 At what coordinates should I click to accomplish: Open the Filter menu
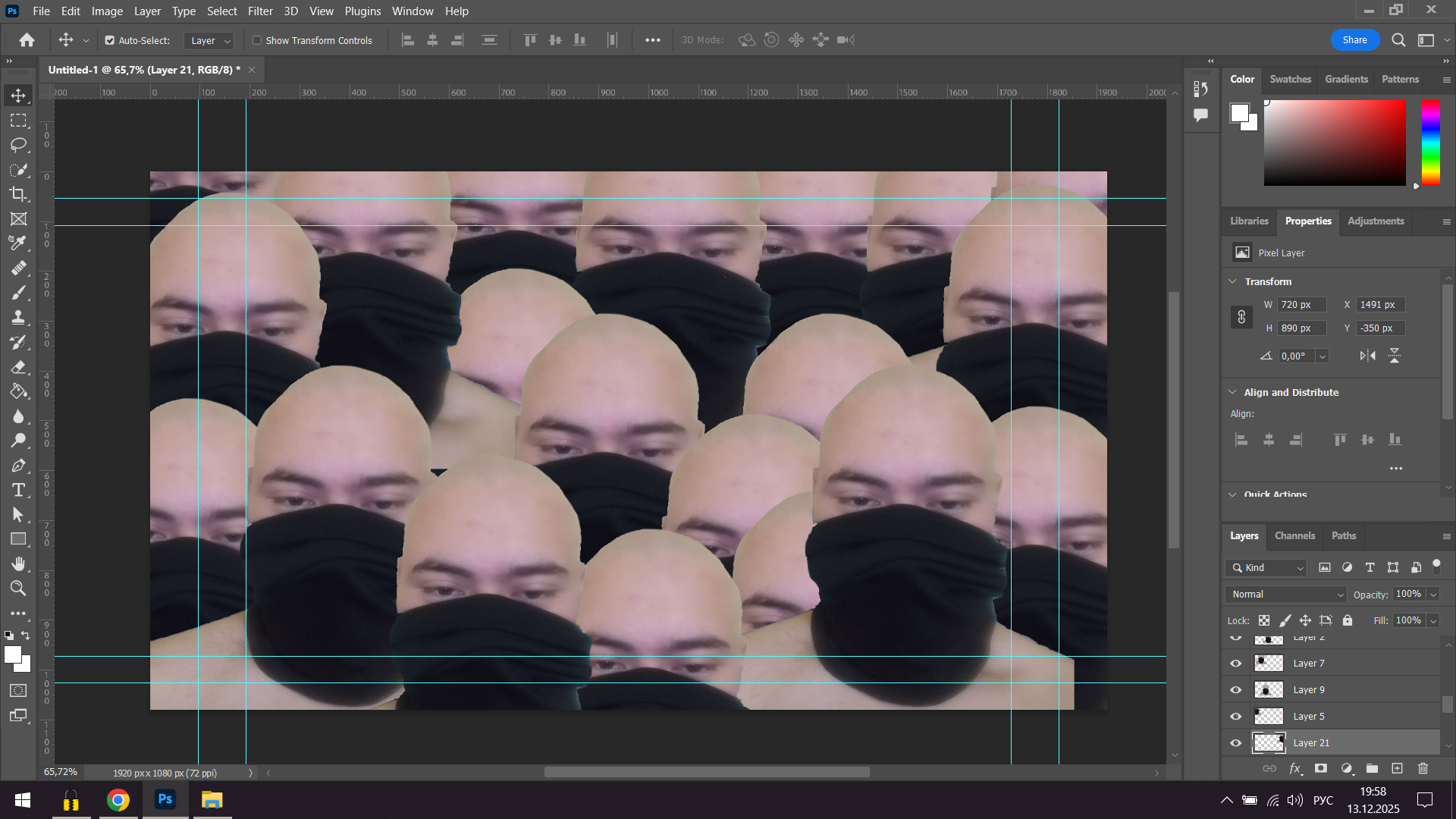[x=260, y=11]
